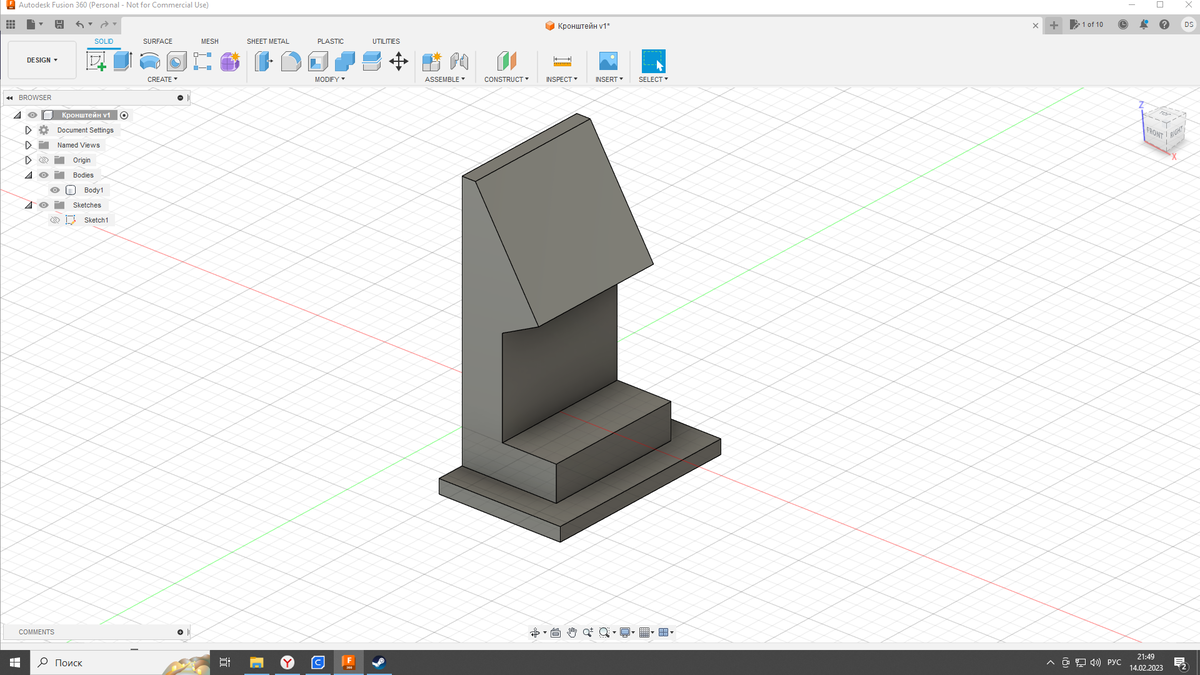The width and height of the screenshot is (1200, 675).
Task: Select the Extrude tool
Action: tap(122, 61)
